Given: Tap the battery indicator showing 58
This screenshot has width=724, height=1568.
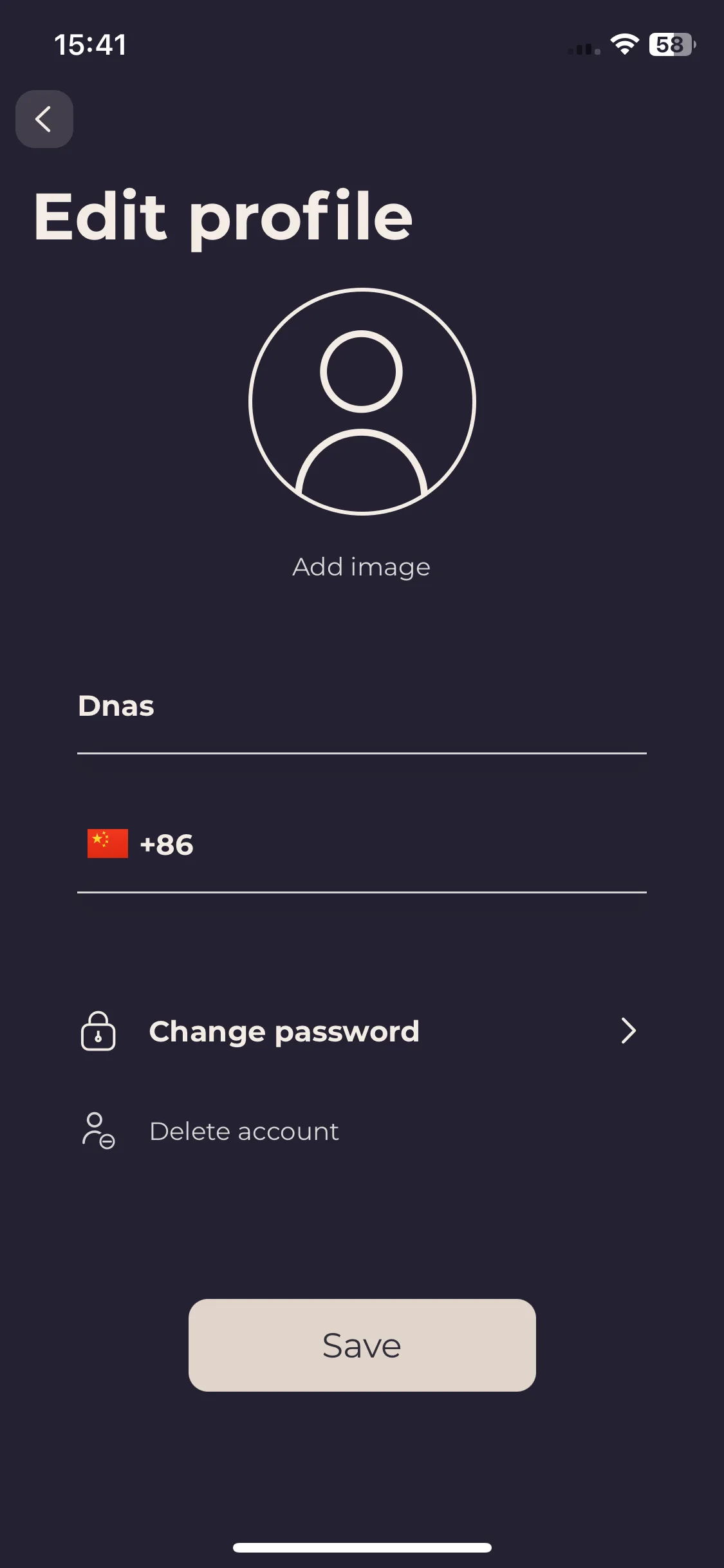Looking at the screenshot, I should 673,44.
